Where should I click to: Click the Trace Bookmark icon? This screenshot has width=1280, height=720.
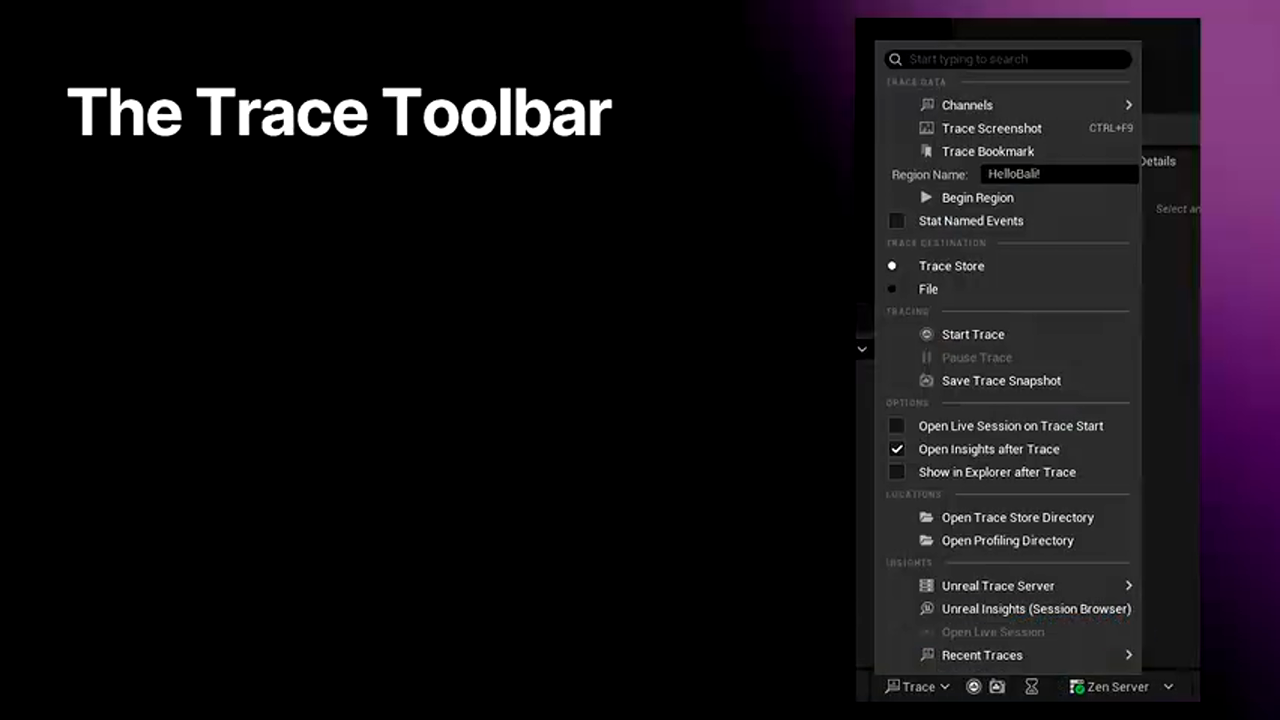tap(927, 151)
